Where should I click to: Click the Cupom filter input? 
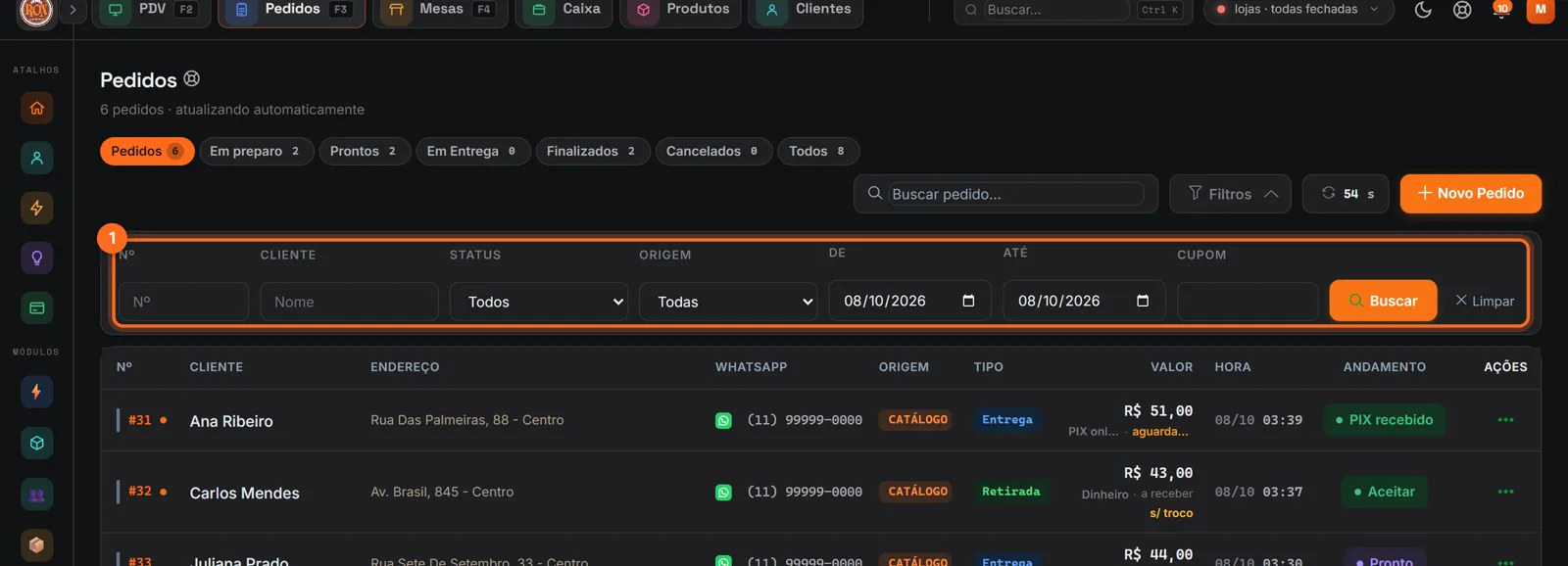[x=1248, y=302]
